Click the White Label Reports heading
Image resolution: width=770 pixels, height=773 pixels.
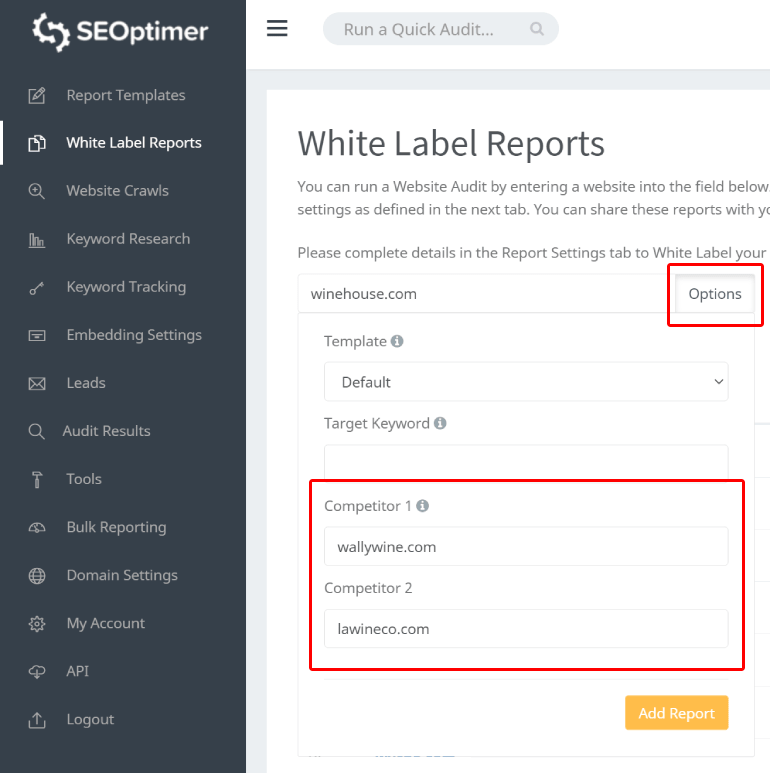click(451, 144)
